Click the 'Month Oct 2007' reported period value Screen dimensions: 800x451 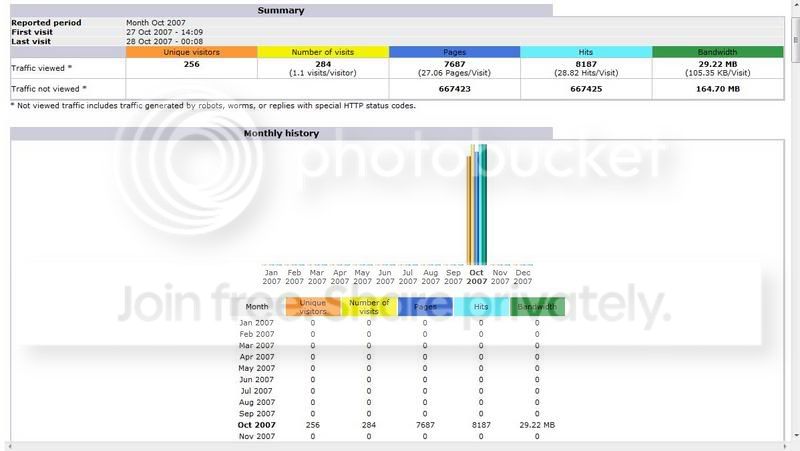coord(156,22)
